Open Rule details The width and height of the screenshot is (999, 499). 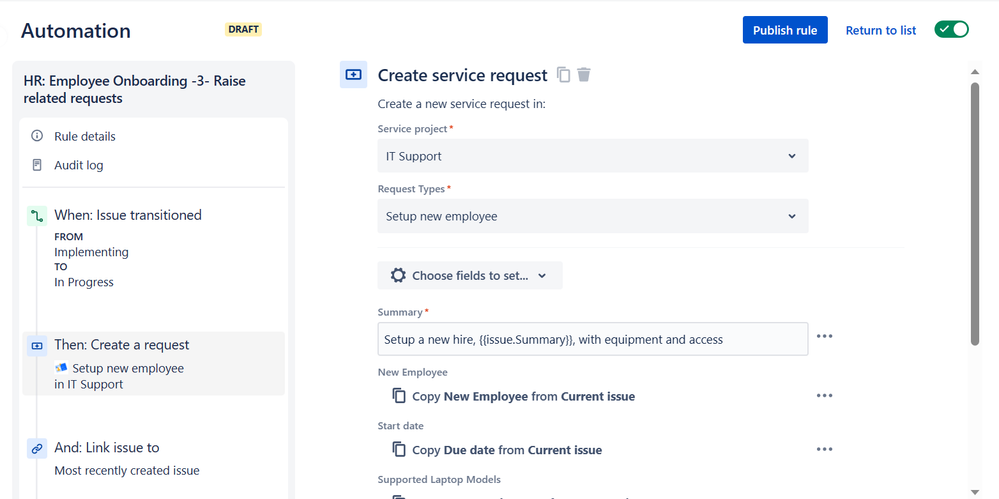click(85, 136)
